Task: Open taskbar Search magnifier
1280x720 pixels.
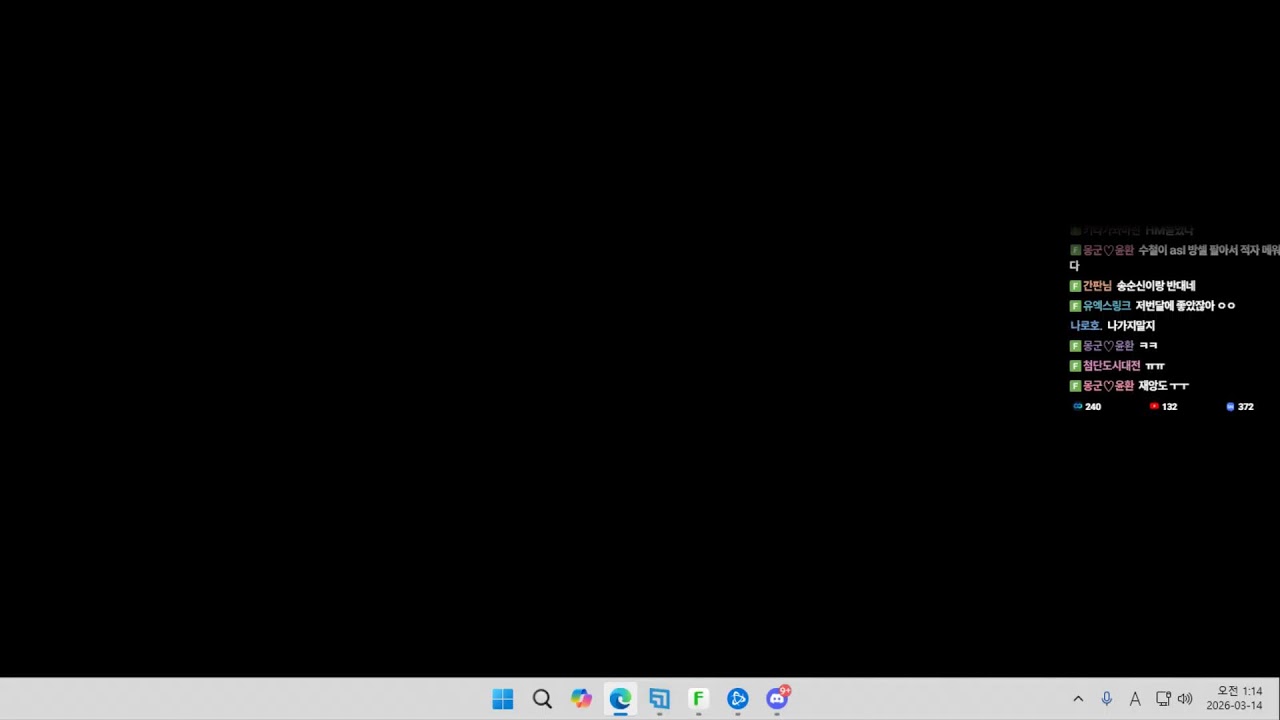Action: (542, 699)
